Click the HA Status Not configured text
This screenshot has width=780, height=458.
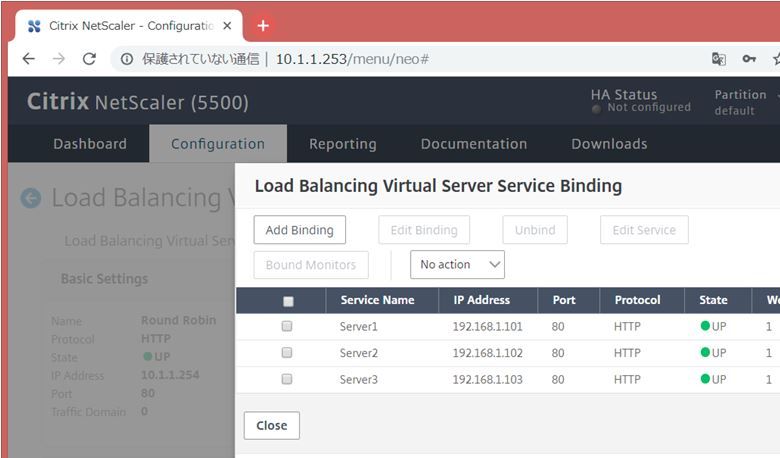coord(649,107)
